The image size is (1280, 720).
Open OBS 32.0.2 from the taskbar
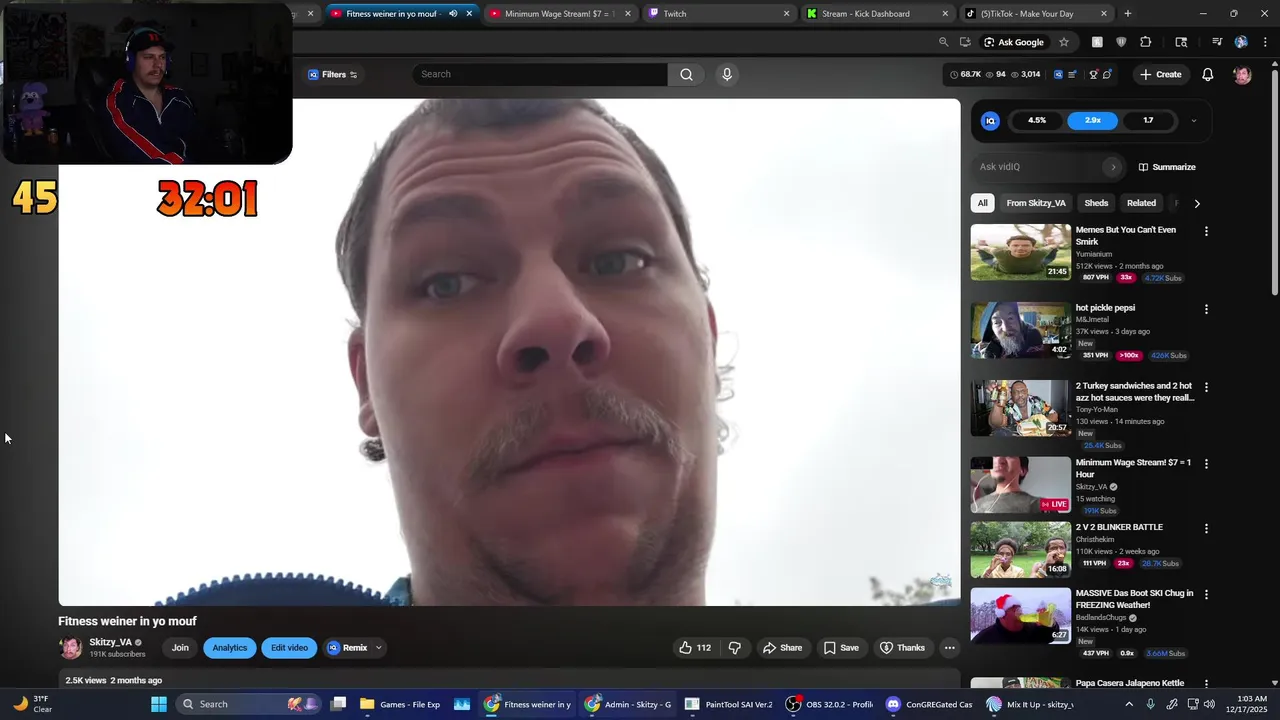[830, 704]
